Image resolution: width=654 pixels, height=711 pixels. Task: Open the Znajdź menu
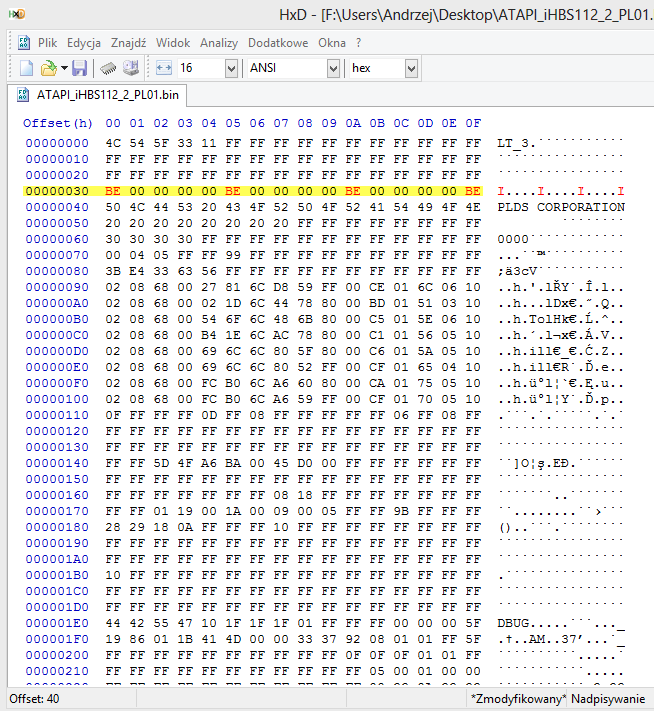tap(128, 43)
